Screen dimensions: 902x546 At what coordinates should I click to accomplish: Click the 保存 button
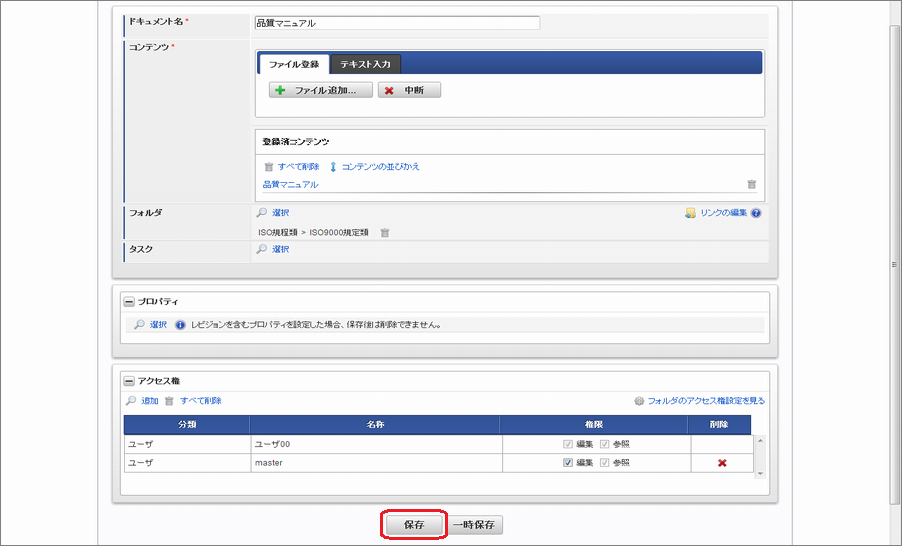414,525
